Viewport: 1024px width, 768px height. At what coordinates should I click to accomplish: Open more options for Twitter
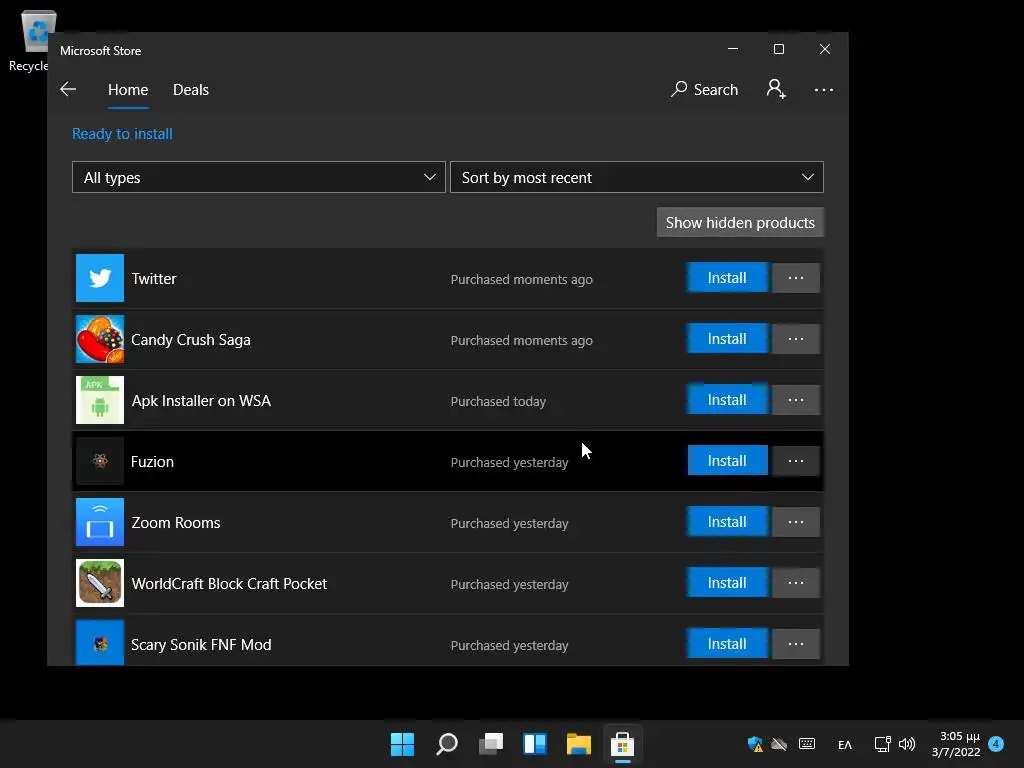click(x=795, y=278)
